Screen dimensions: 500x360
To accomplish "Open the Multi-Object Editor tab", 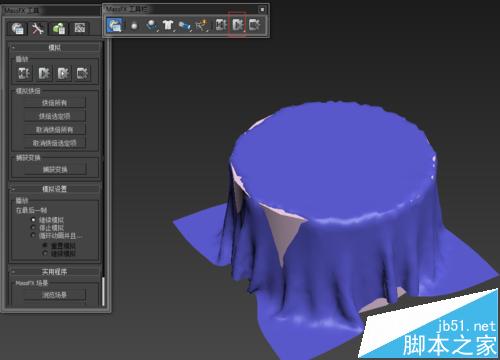I will tap(59, 29).
